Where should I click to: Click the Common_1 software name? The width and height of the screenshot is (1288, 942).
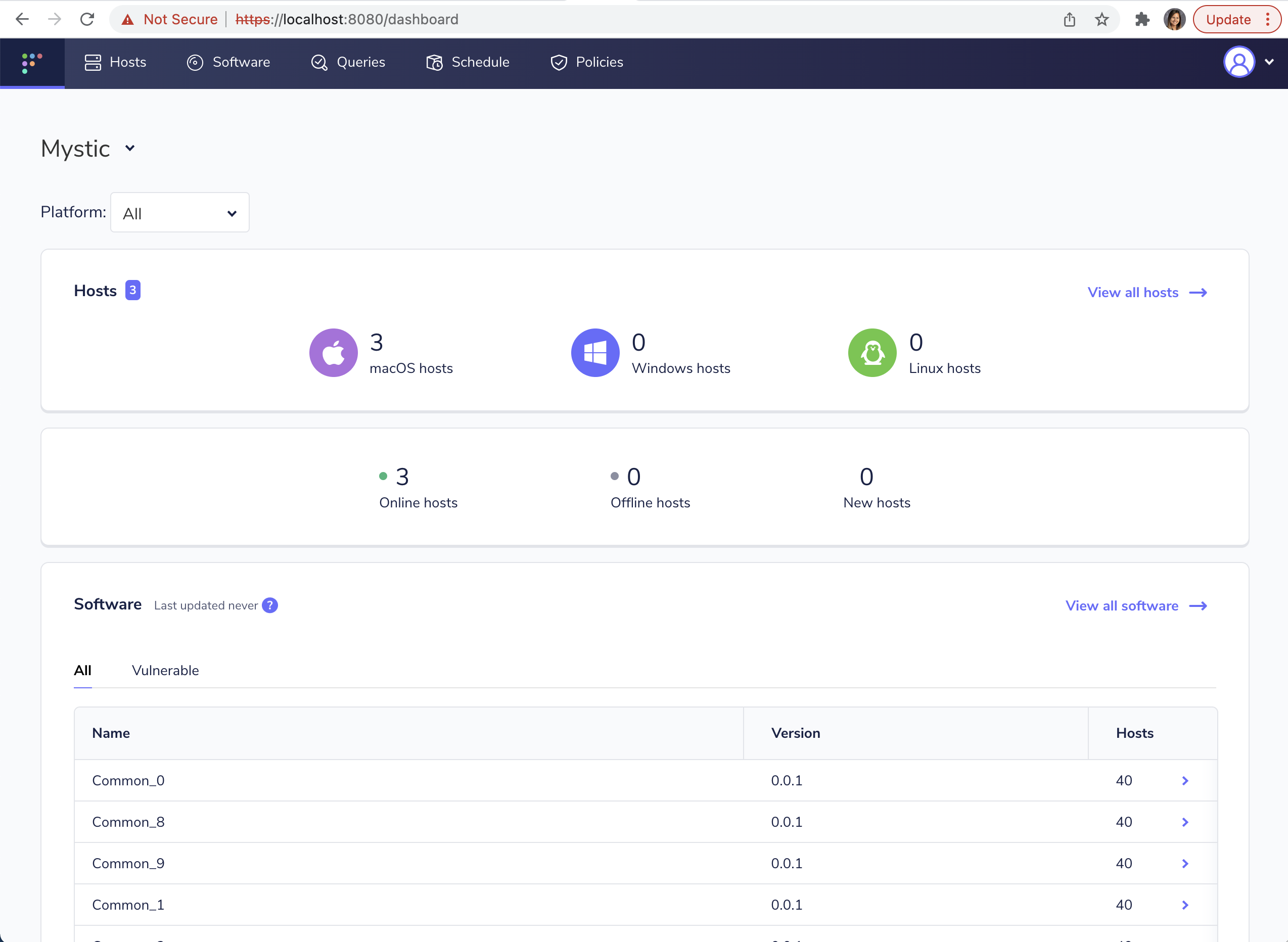[x=128, y=905]
